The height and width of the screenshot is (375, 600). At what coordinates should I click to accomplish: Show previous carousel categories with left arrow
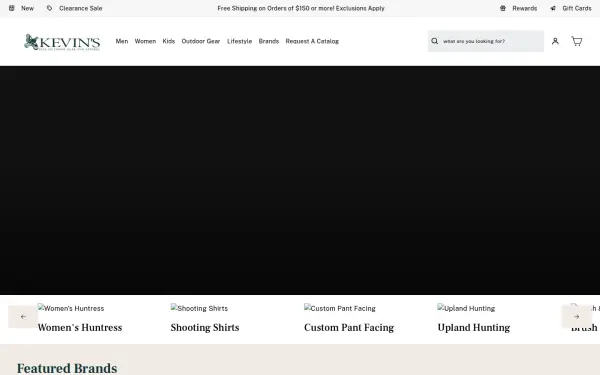[x=23, y=316]
